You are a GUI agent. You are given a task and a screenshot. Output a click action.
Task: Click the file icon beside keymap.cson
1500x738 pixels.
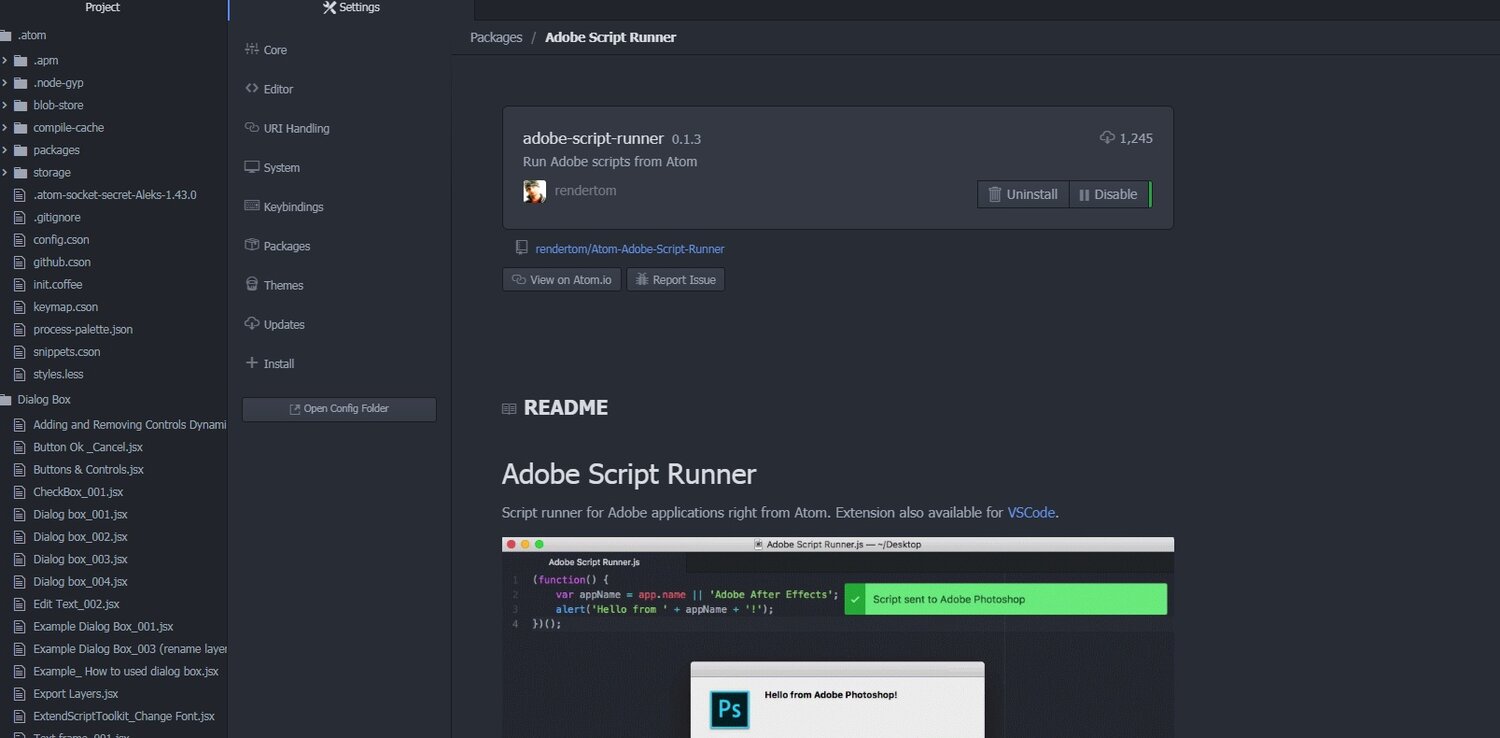pos(19,307)
